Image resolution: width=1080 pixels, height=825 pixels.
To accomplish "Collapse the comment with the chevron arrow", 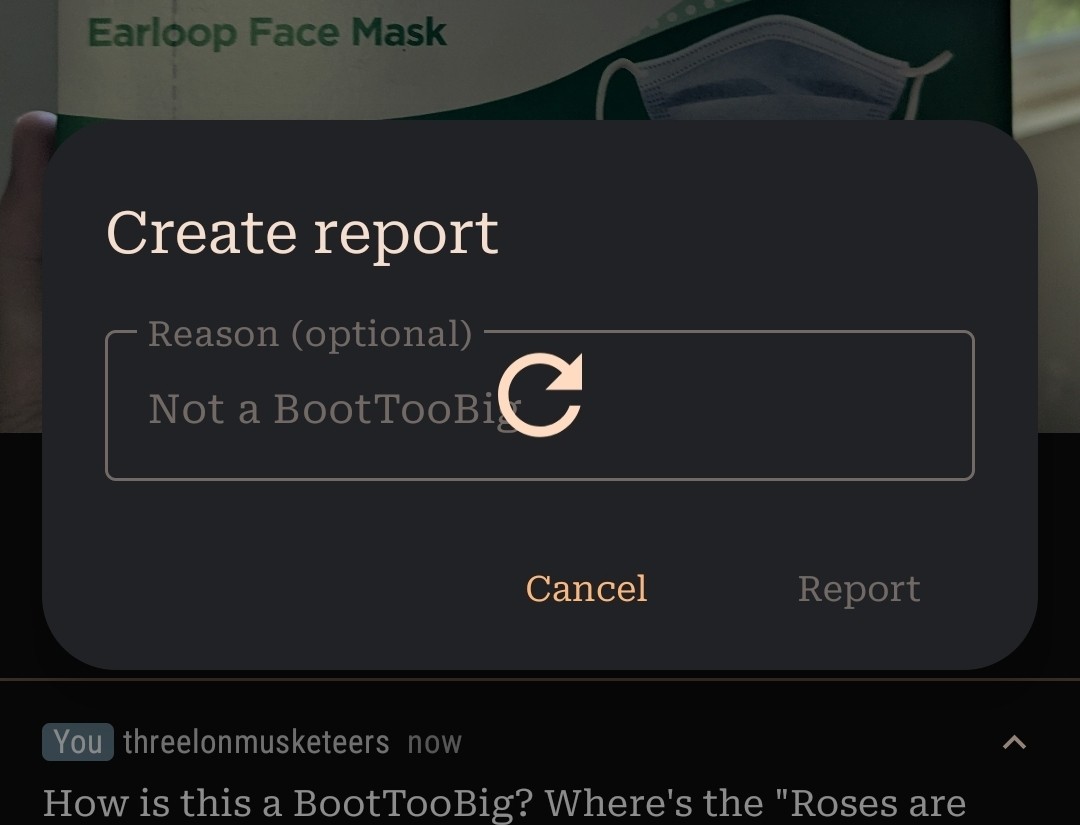I will pyautogui.click(x=1014, y=742).
